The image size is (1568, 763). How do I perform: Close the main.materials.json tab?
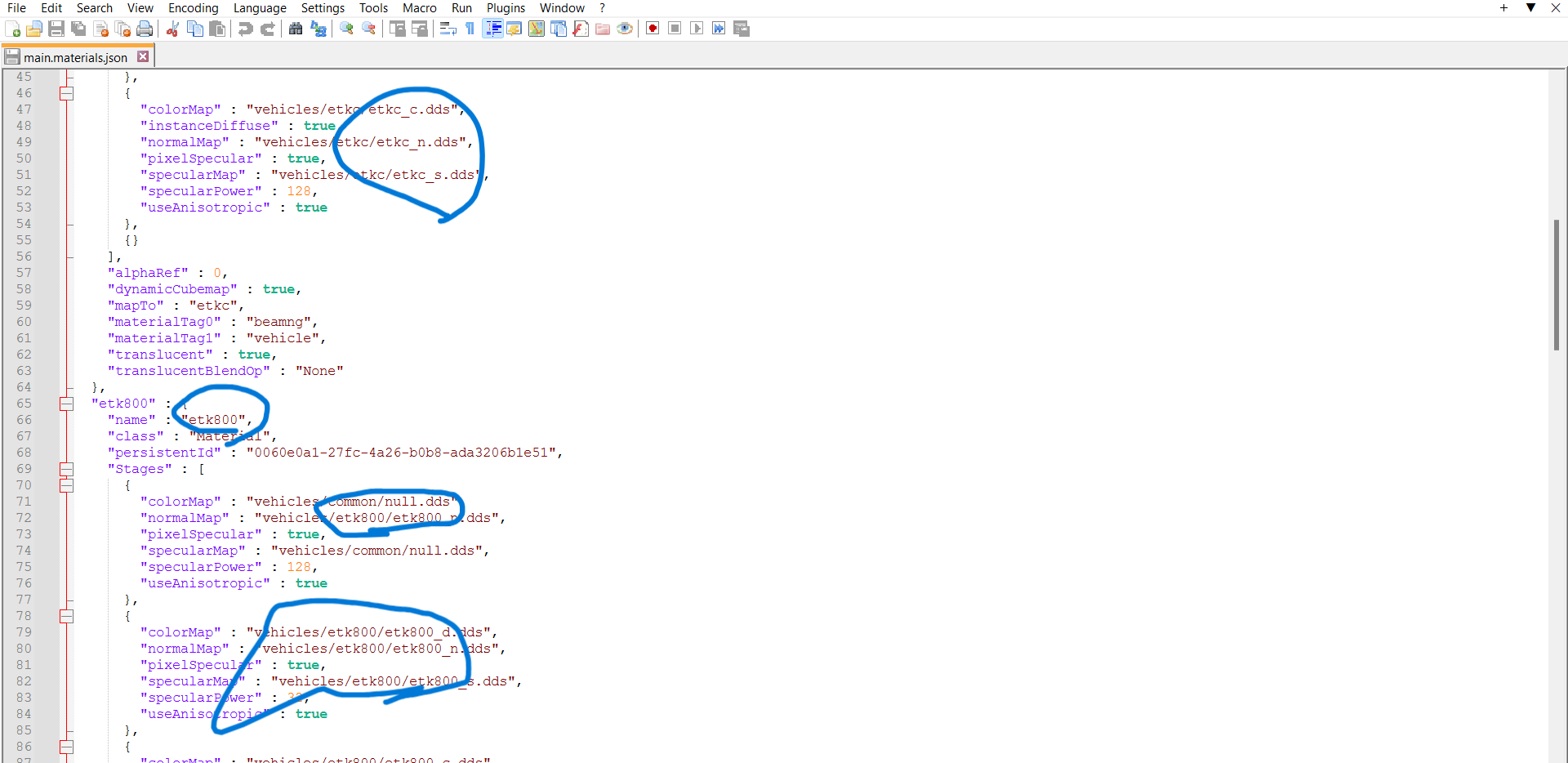(x=143, y=56)
